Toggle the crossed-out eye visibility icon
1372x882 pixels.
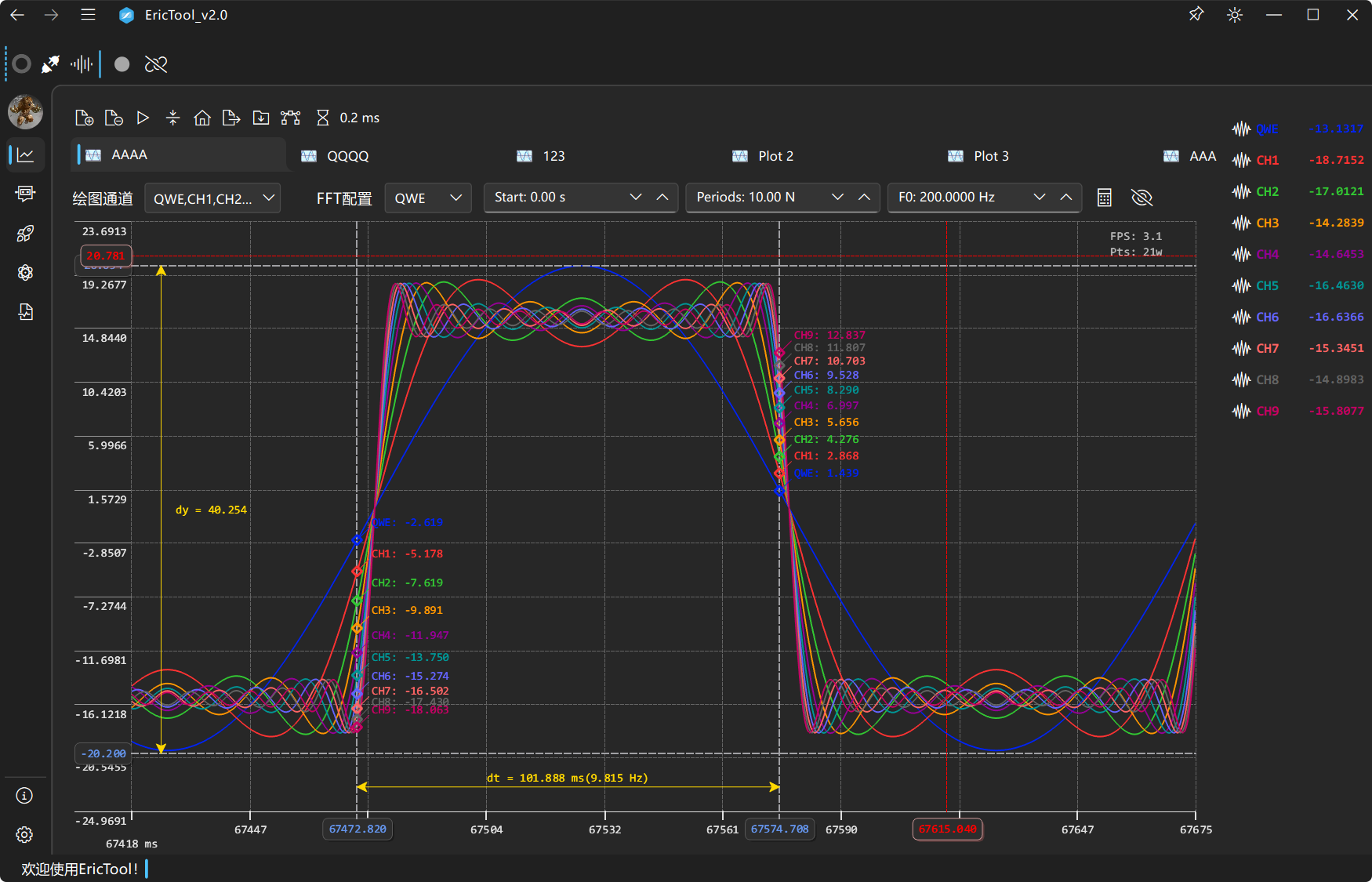click(x=1142, y=198)
